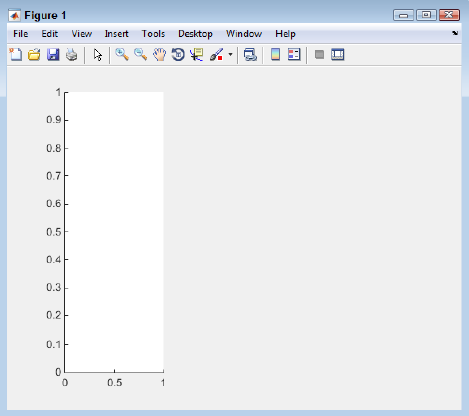Click the Link Plot icon
The width and height of the screenshot is (469, 416).
click(x=250, y=55)
